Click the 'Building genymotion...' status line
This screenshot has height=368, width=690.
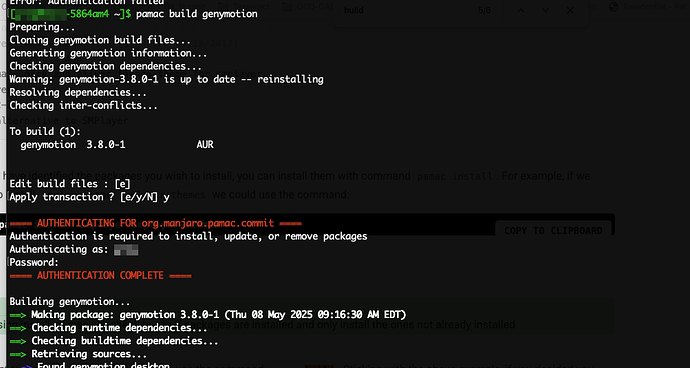click(70, 302)
